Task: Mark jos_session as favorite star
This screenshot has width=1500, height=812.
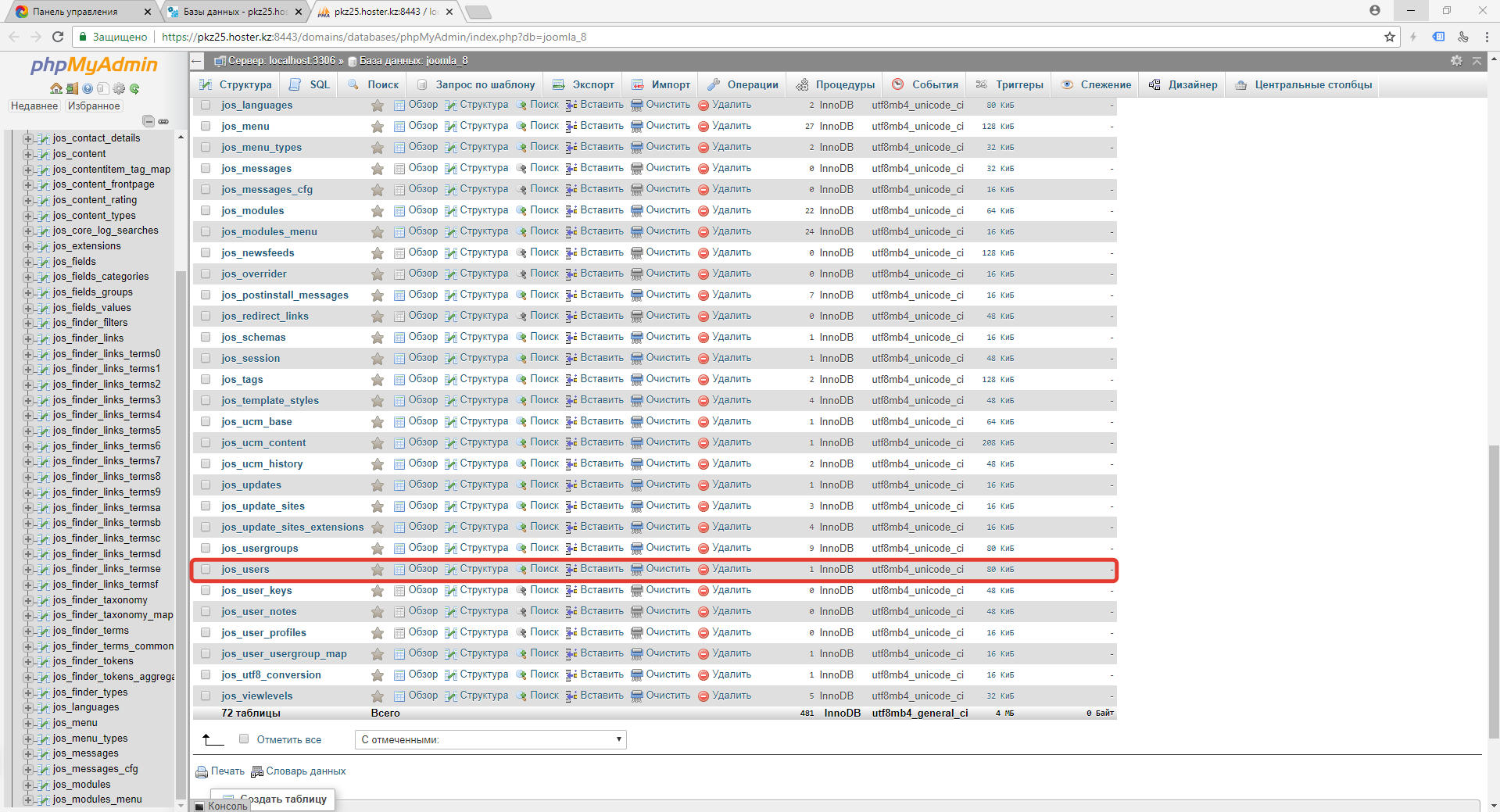Action: [x=378, y=359]
